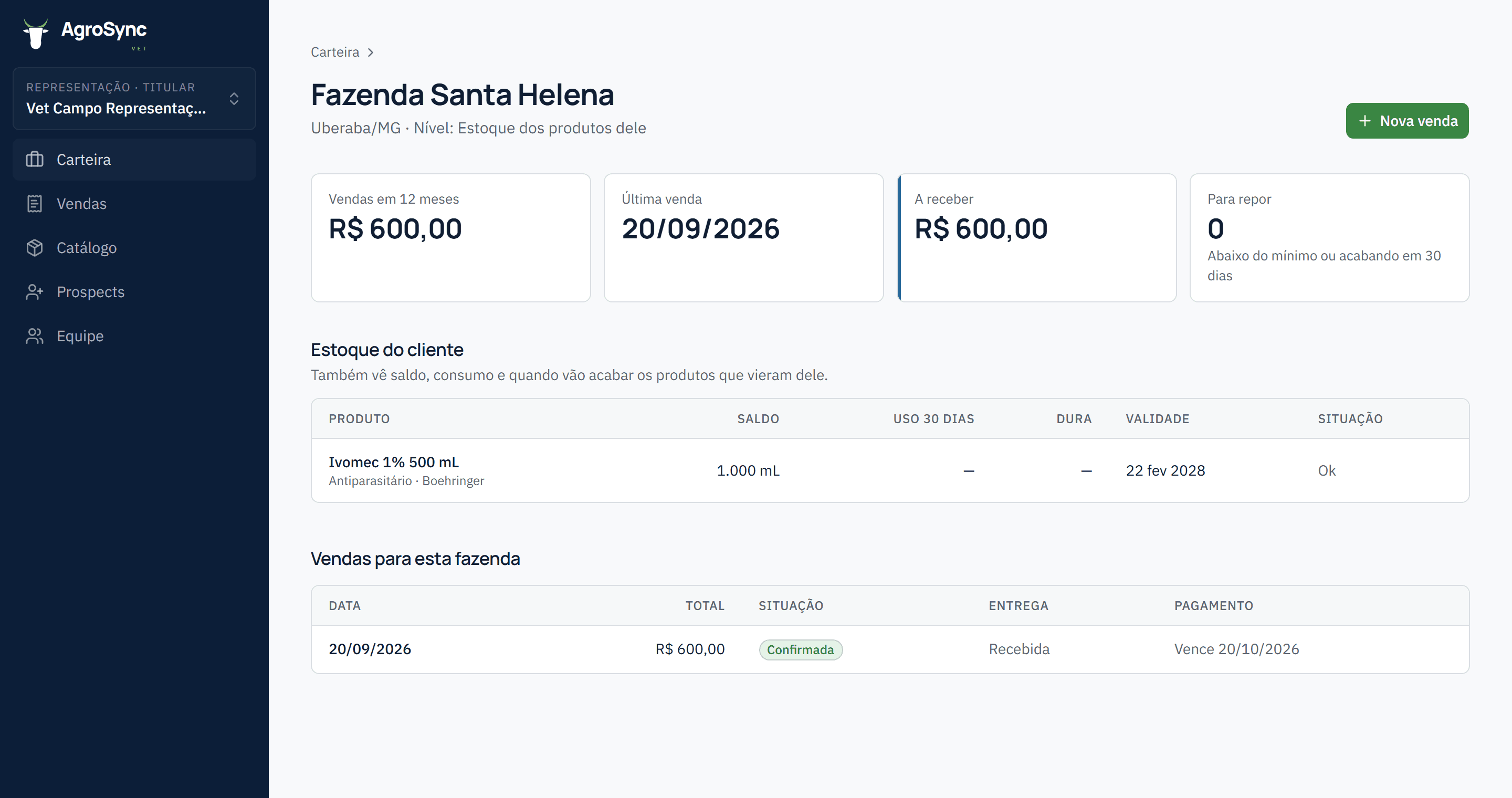
Task: Click the DURA column header
Action: tap(1074, 419)
